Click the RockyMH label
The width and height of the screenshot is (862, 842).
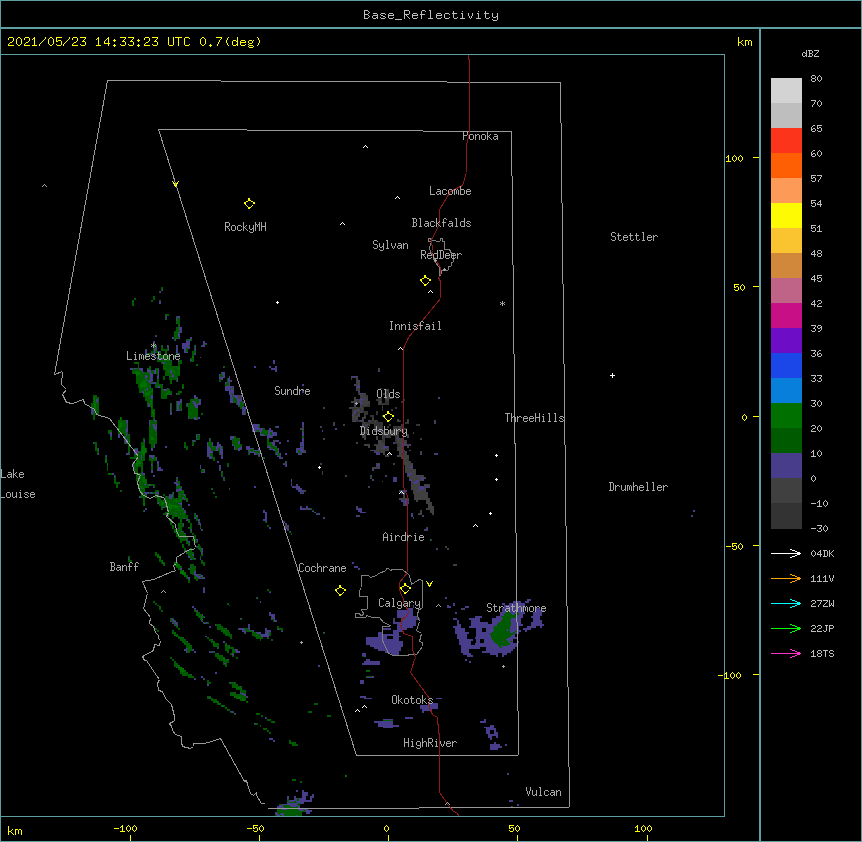click(x=245, y=227)
